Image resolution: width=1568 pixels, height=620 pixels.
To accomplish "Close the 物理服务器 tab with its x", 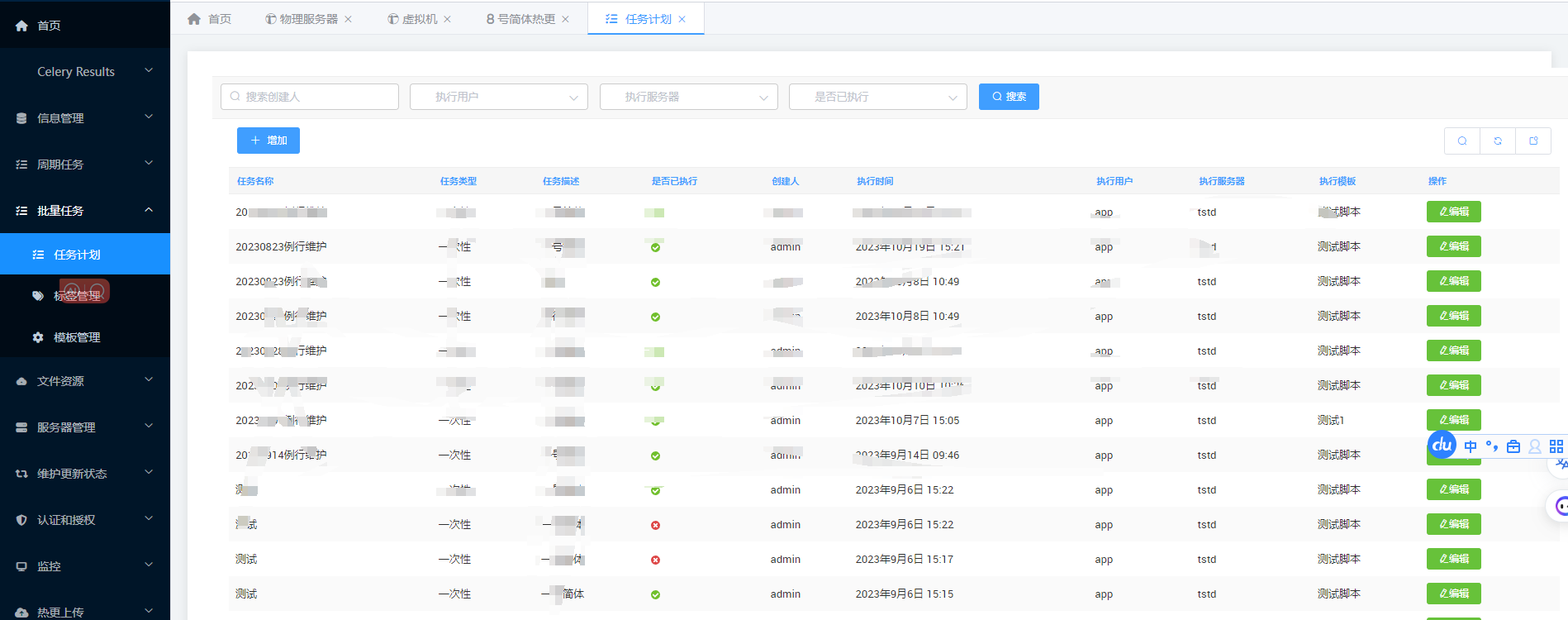I will (x=349, y=19).
